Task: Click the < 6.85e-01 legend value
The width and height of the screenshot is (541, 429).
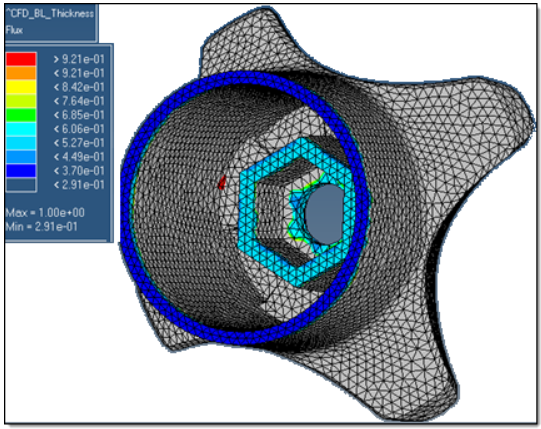Action: (79, 115)
